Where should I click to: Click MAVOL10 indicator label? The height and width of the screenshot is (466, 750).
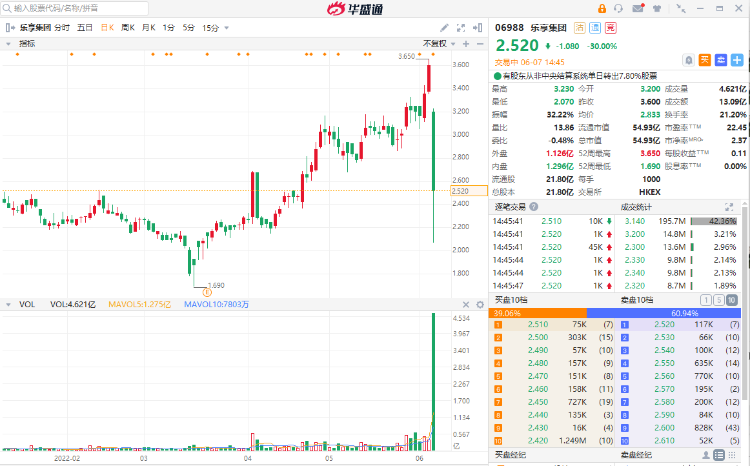tap(216, 304)
